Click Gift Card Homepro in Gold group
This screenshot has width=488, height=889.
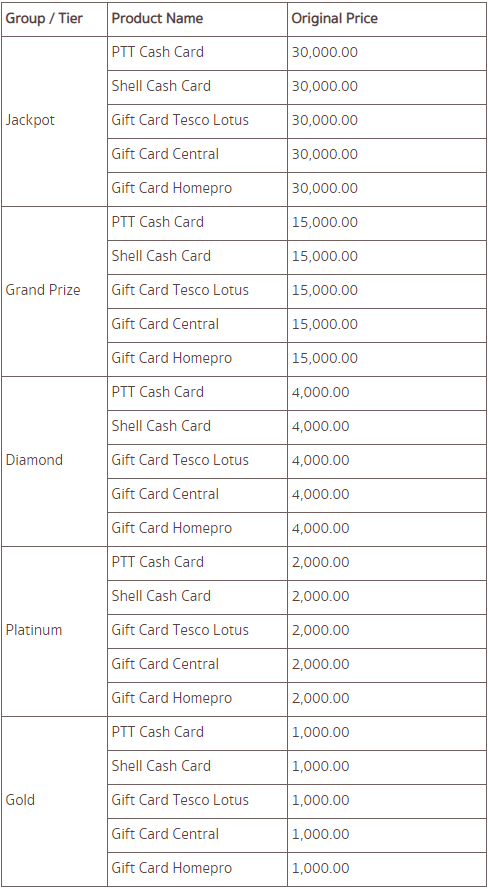click(x=172, y=868)
